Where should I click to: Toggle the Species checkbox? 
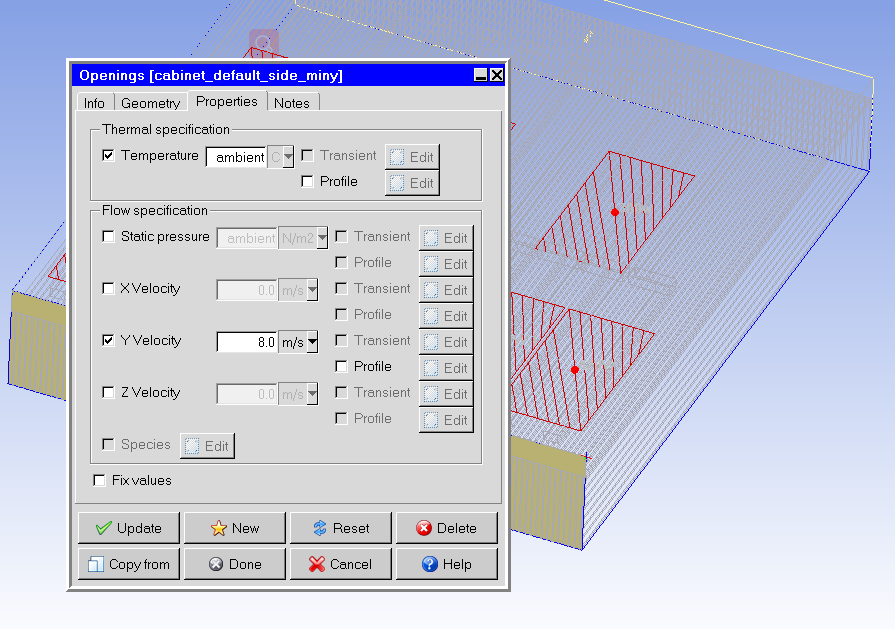point(108,444)
